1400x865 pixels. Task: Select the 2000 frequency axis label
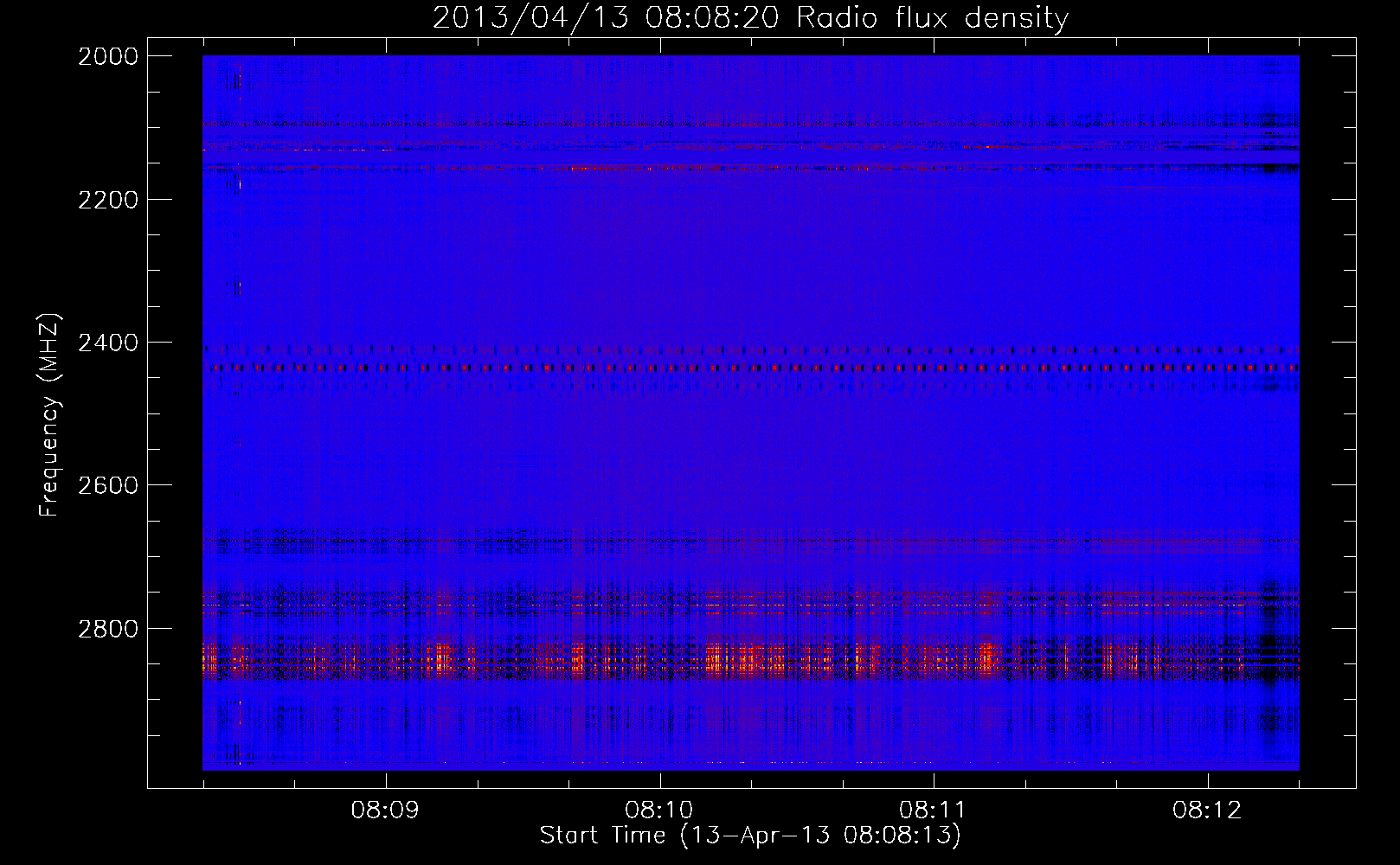point(108,56)
